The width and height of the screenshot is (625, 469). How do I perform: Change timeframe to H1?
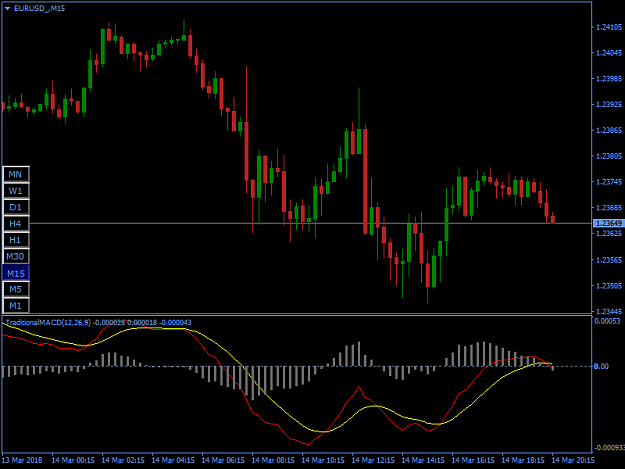tap(16, 240)
